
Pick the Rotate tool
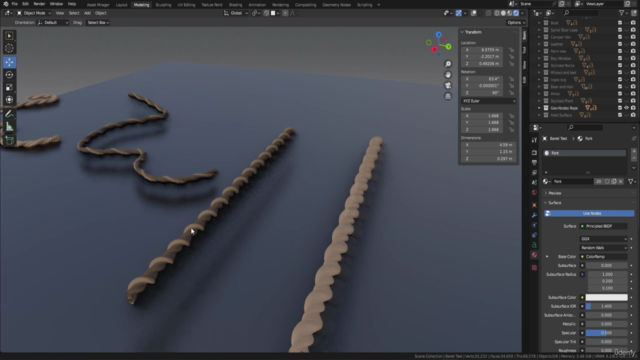9,75
